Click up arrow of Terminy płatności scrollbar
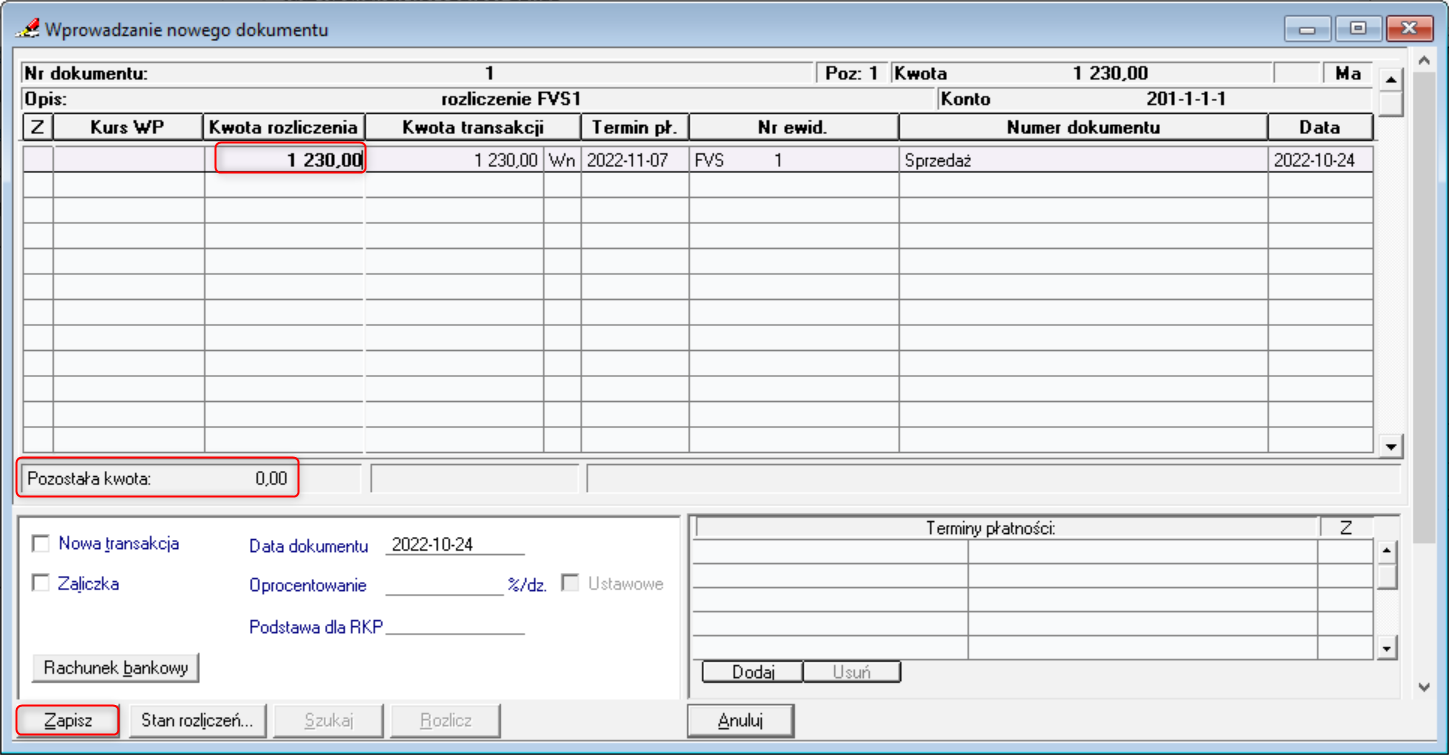1449x755 pixels. coord(1387,551)
